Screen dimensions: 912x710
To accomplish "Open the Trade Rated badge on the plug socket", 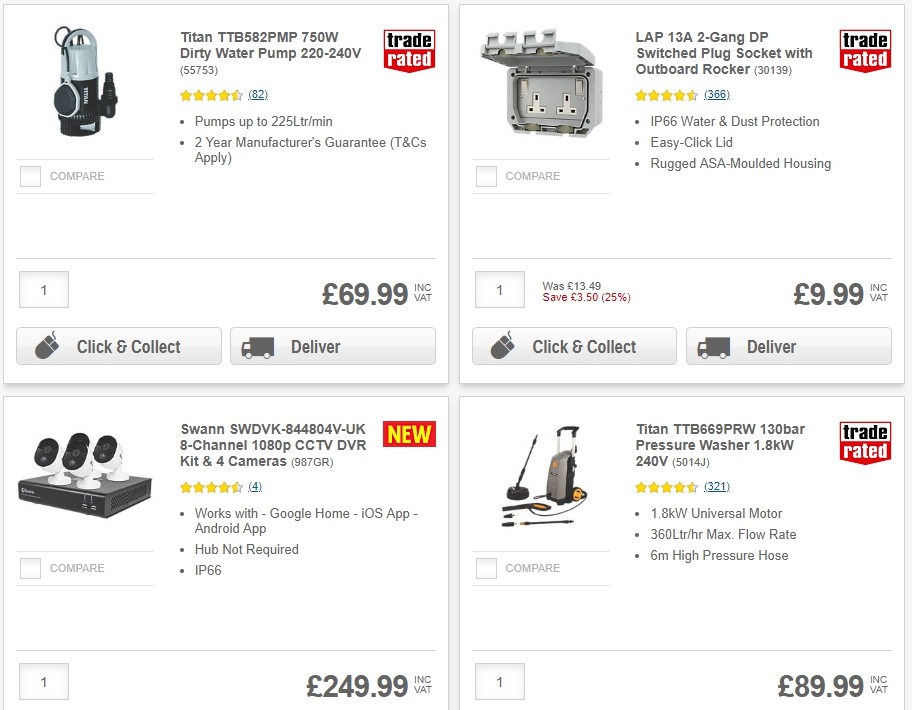I will (864, 49).
